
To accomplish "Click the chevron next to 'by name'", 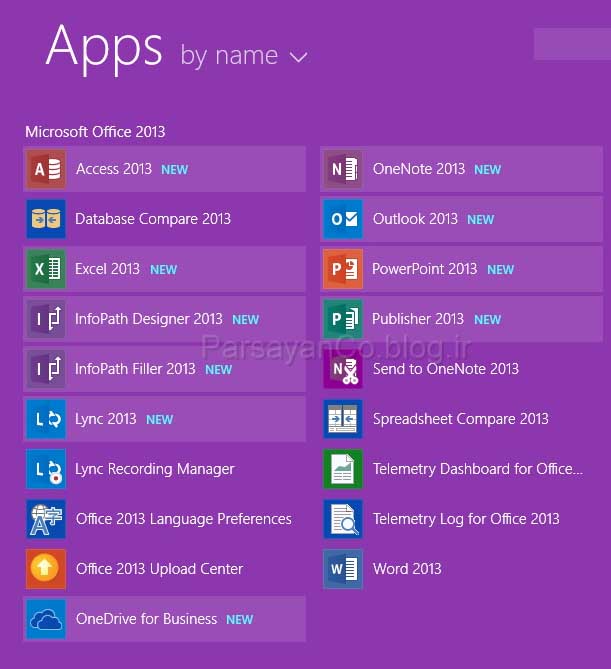I will click(x=298, y=57).
